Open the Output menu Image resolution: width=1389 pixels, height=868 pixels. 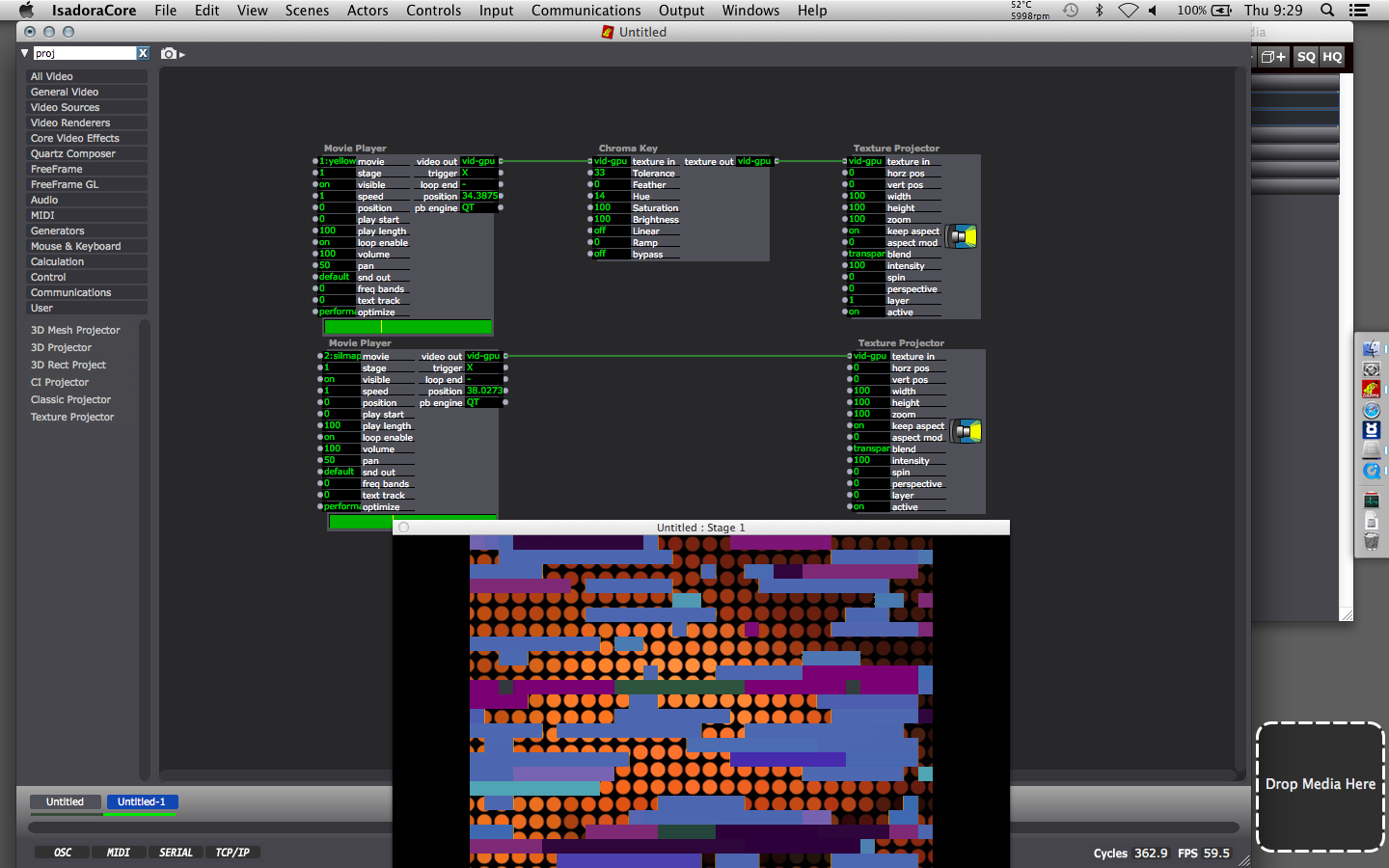pos(681,11)
